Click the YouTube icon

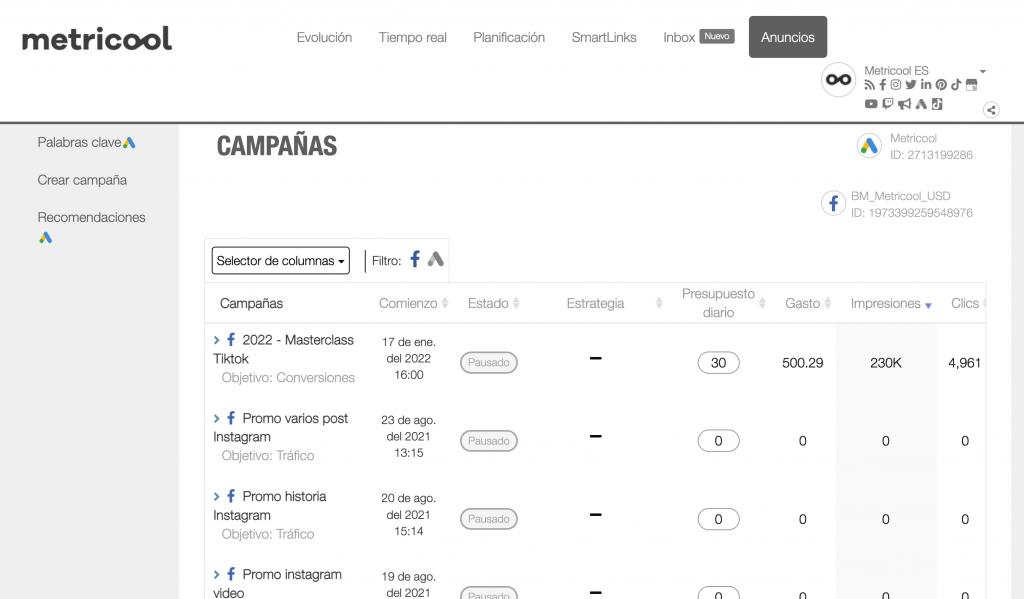[871, 104]
